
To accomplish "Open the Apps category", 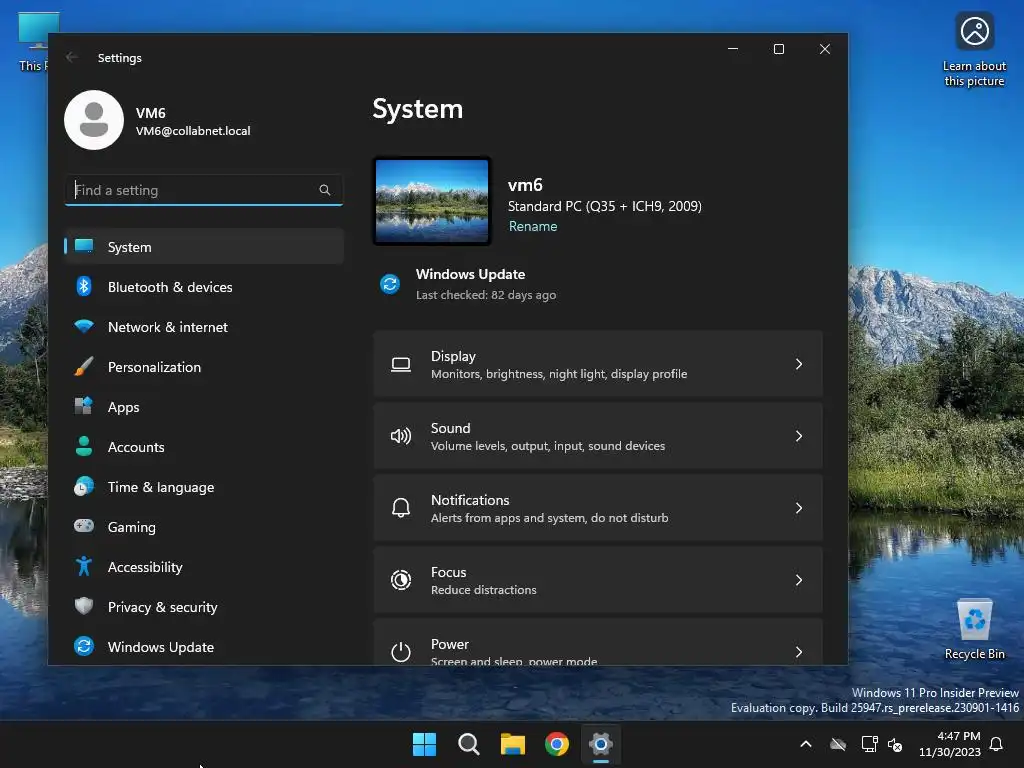I will click(x=204, y=407).
